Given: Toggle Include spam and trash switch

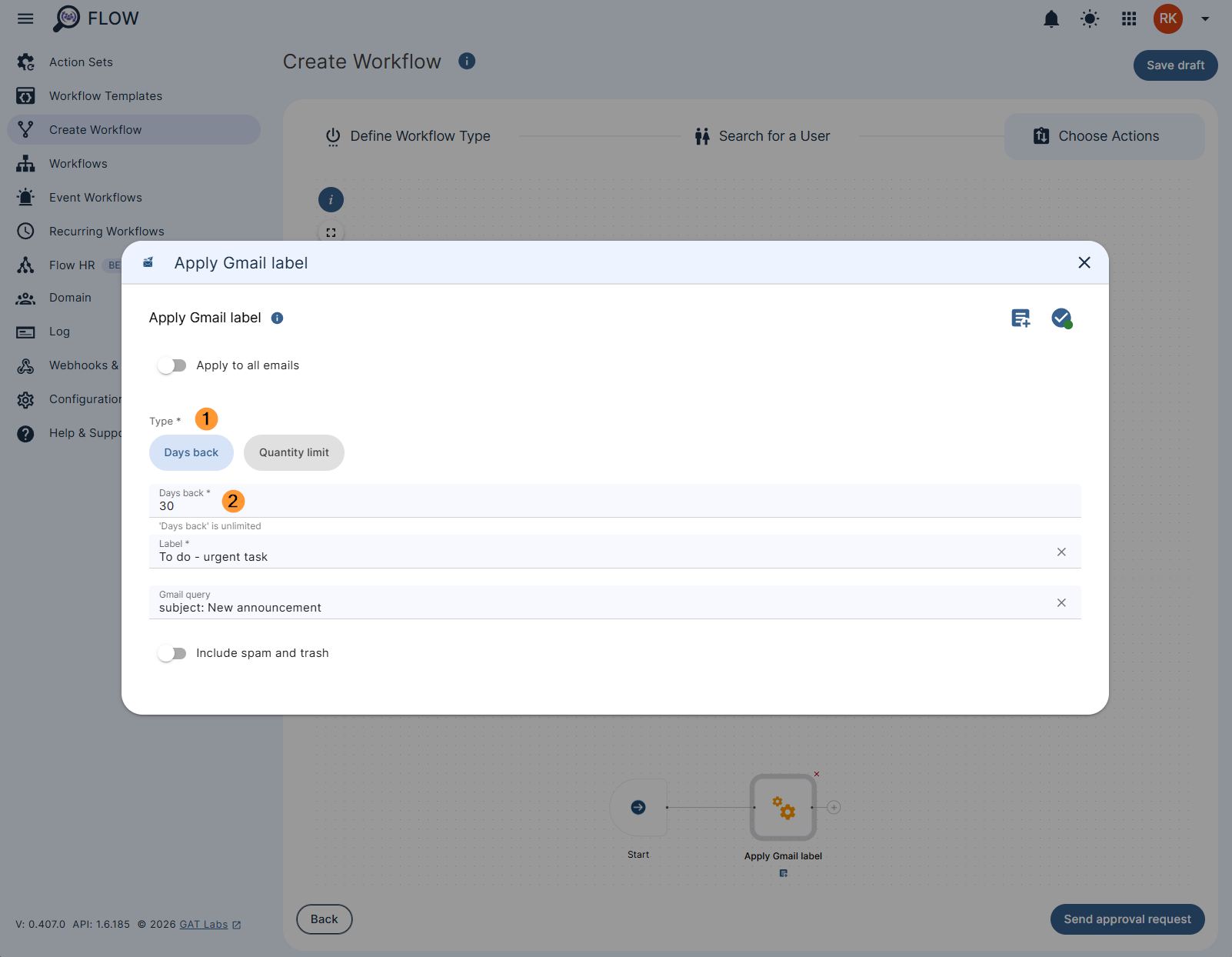Looking at the screenshot, I should pyautogui.click(x=172, y=653).
